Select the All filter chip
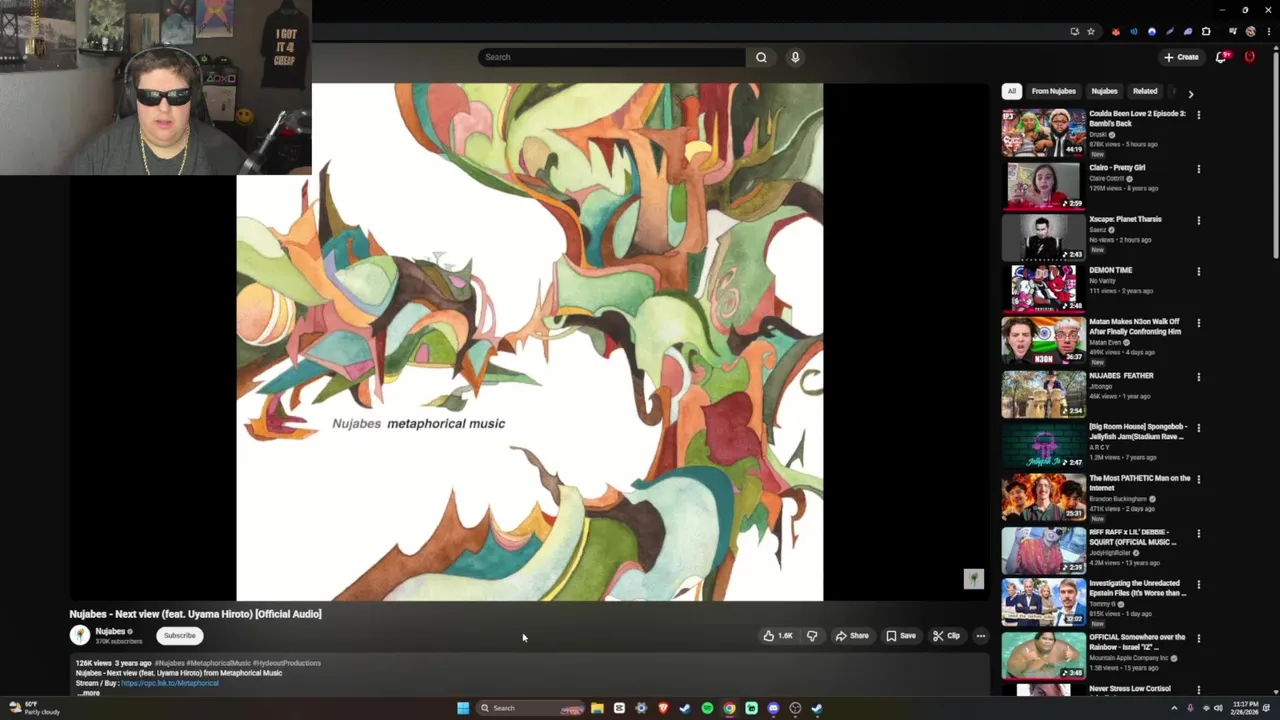 click(1011, 91)
